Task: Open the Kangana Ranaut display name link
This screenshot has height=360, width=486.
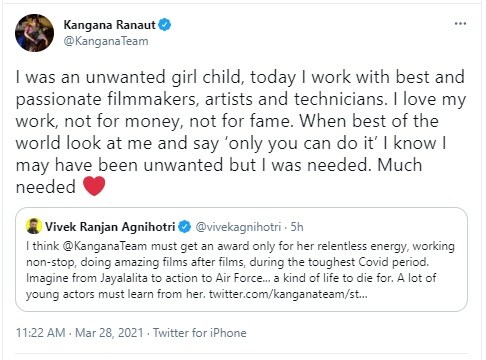Action: 109,25
